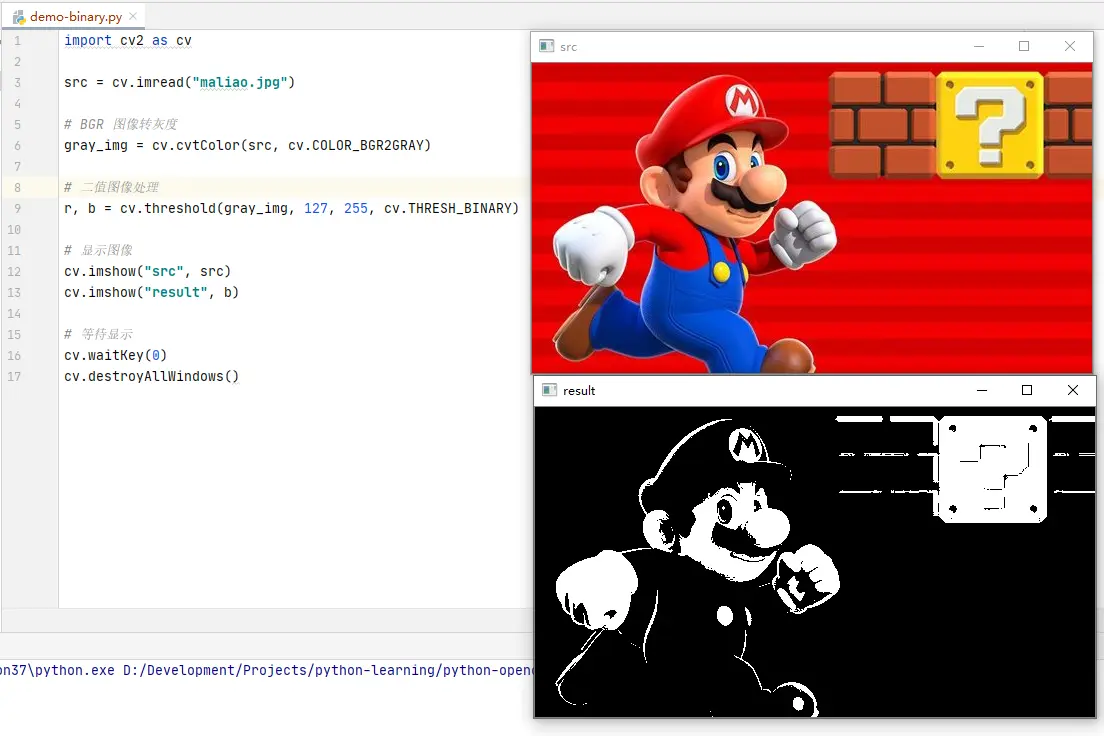
Task: Close the src window
Action: coord(1070,46)
